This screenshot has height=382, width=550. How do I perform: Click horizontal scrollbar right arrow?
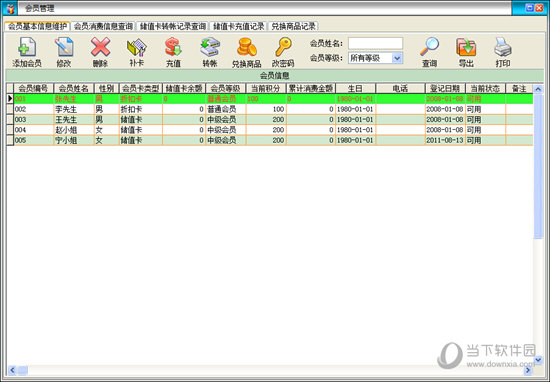pyautogui.click(x=528, y=370)
